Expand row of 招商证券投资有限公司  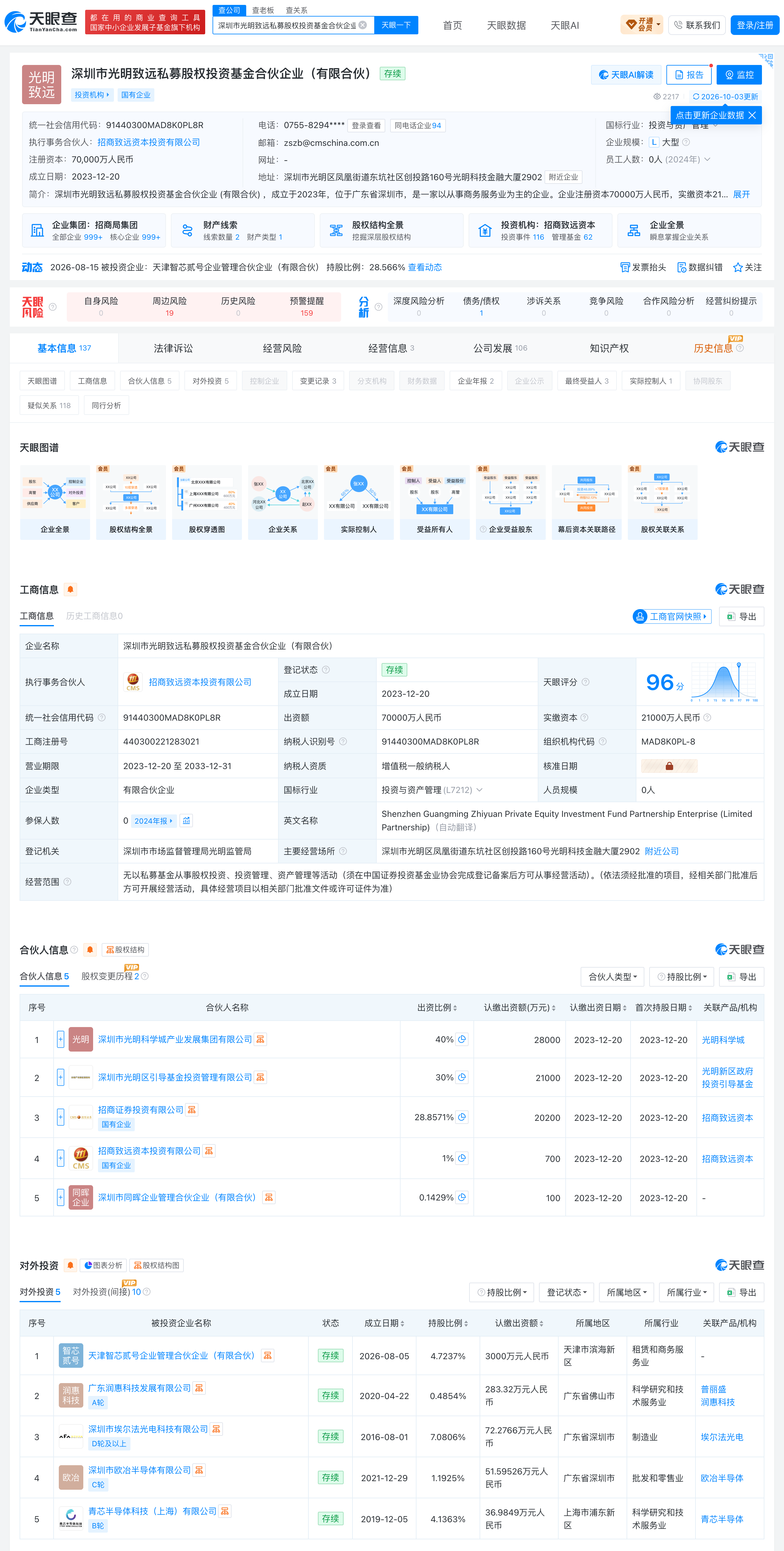tap(61, 1117)
